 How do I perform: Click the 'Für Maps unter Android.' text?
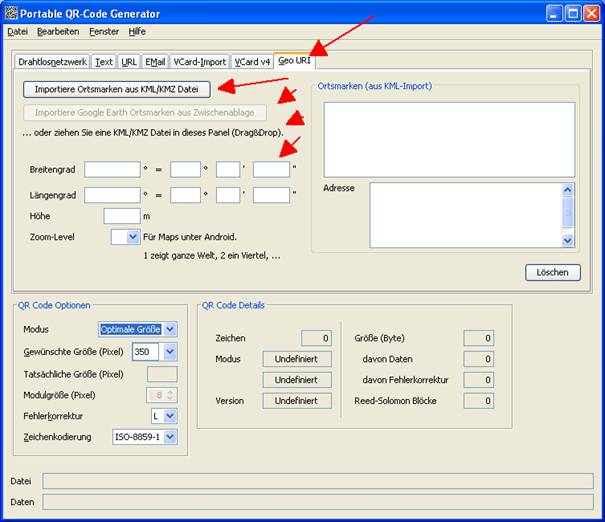point(190,237)
